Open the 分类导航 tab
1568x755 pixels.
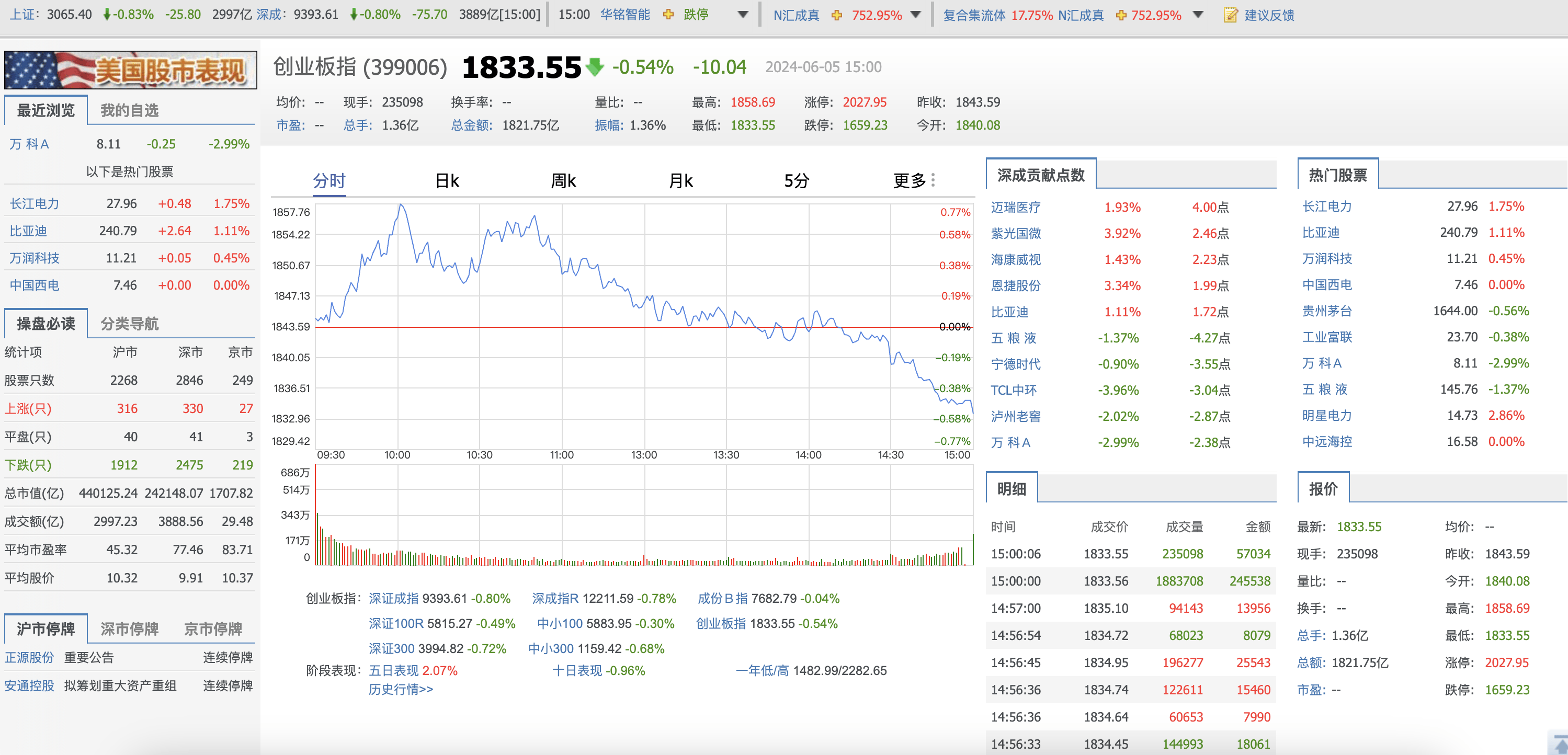[x=130, y=324]
